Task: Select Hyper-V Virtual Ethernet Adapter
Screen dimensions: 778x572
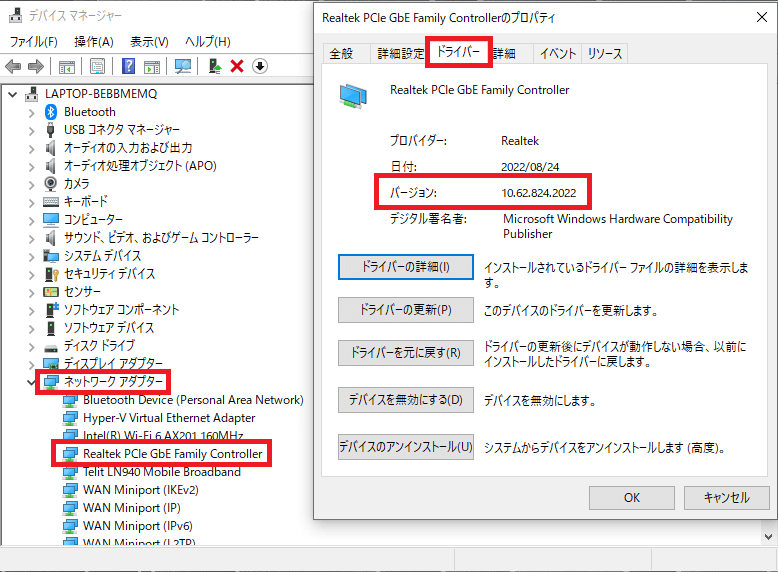Action: pos(169,418)
